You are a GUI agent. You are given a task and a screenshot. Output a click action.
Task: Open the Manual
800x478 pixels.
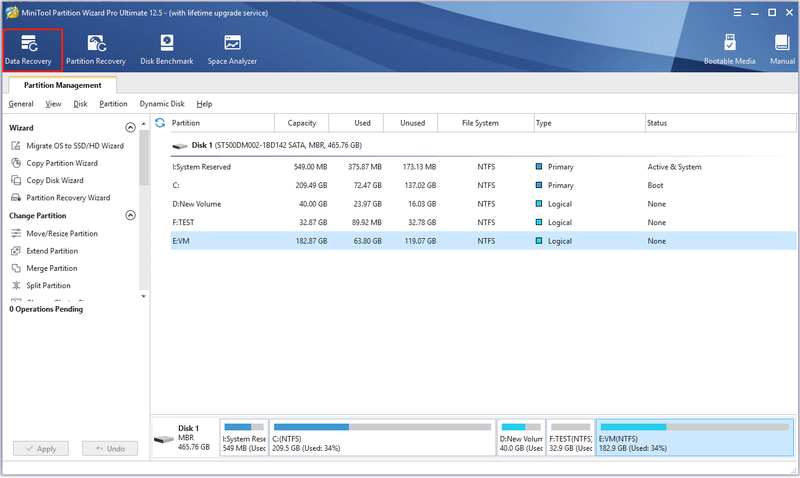pyautogui.click(x=782, y=49)
